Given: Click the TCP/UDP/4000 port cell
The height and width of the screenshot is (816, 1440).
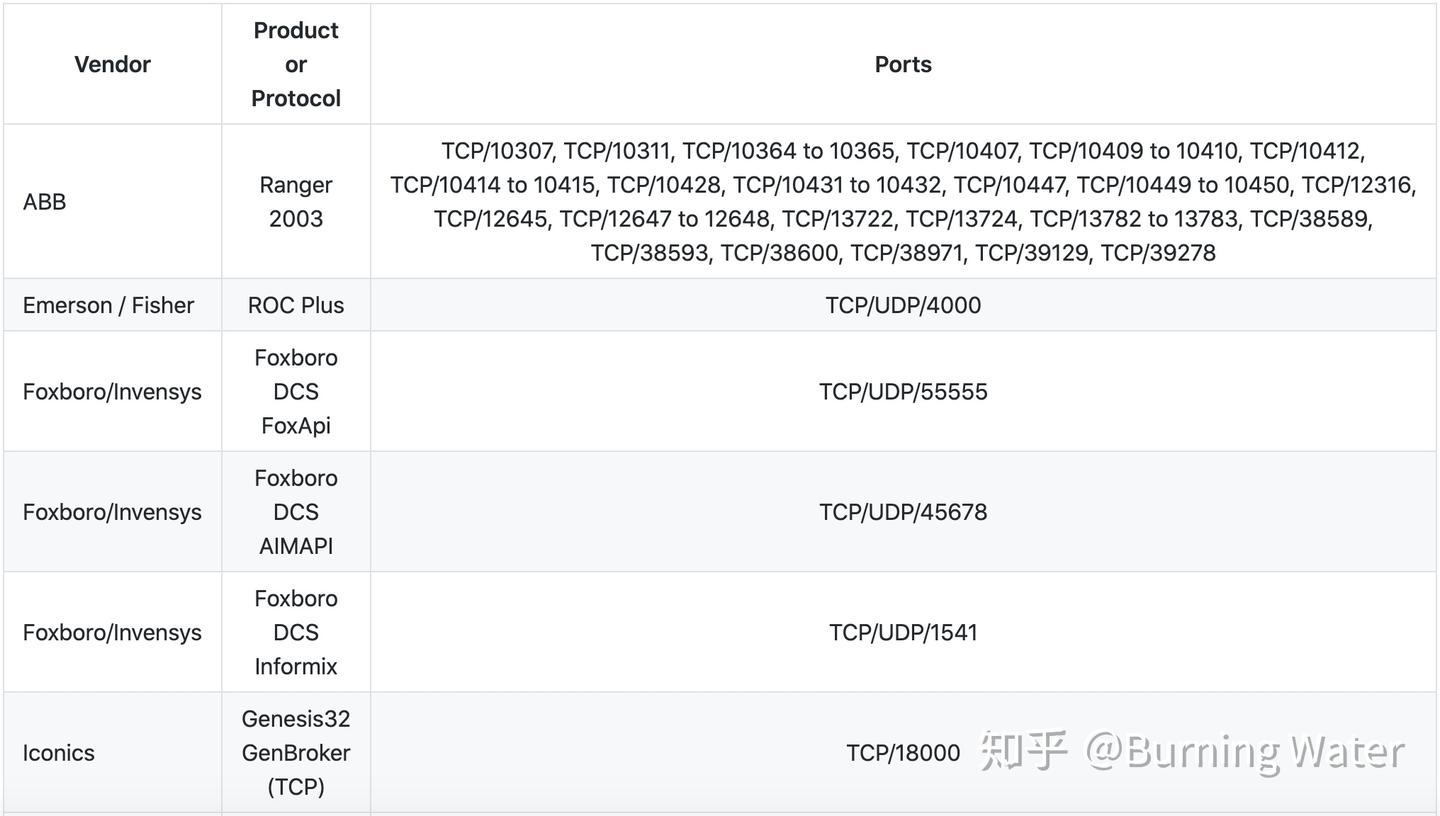Looking at the screenshot, I should click(903, 305).
